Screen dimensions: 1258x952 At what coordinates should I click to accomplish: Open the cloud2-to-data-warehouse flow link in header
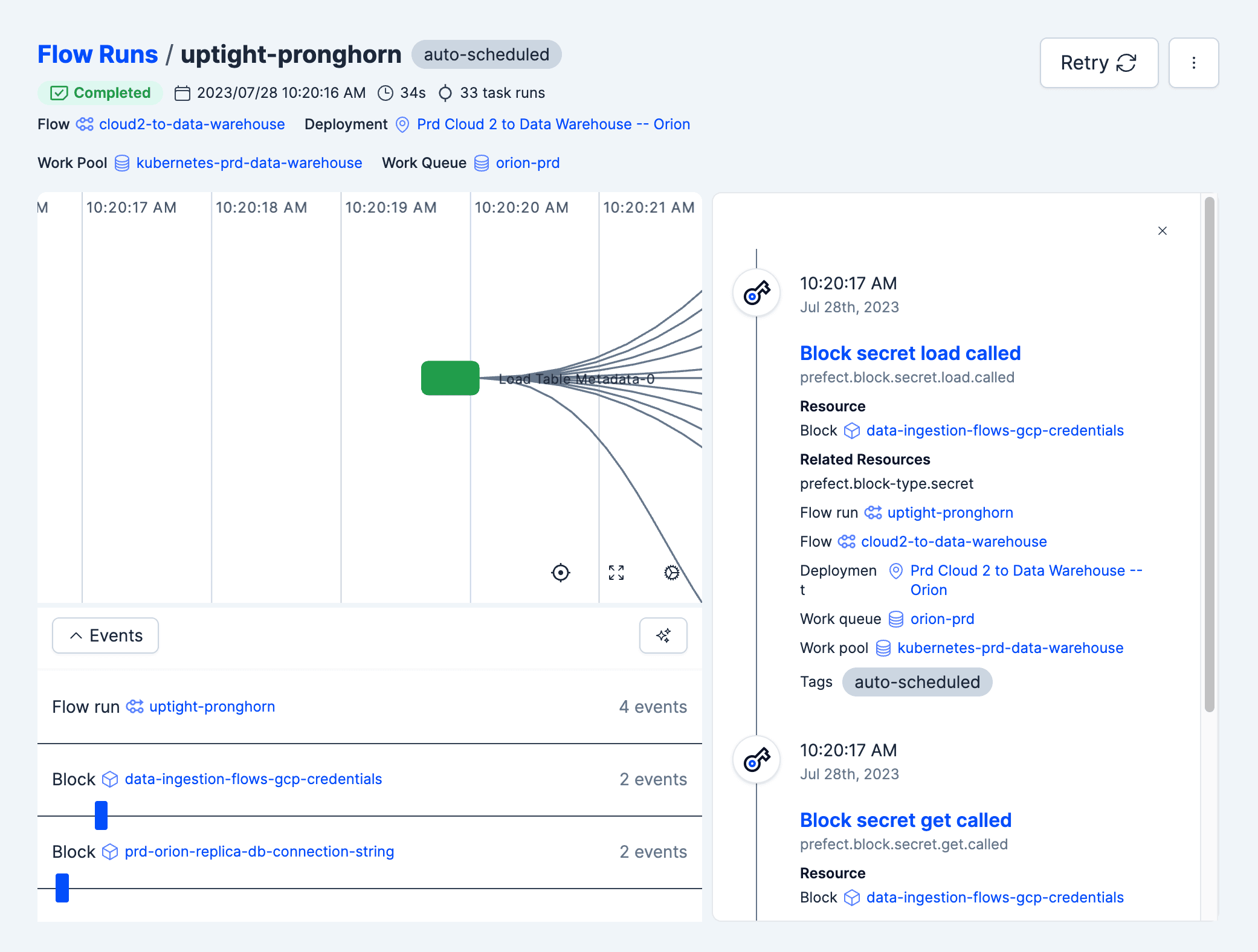click(x=192, y=124)
